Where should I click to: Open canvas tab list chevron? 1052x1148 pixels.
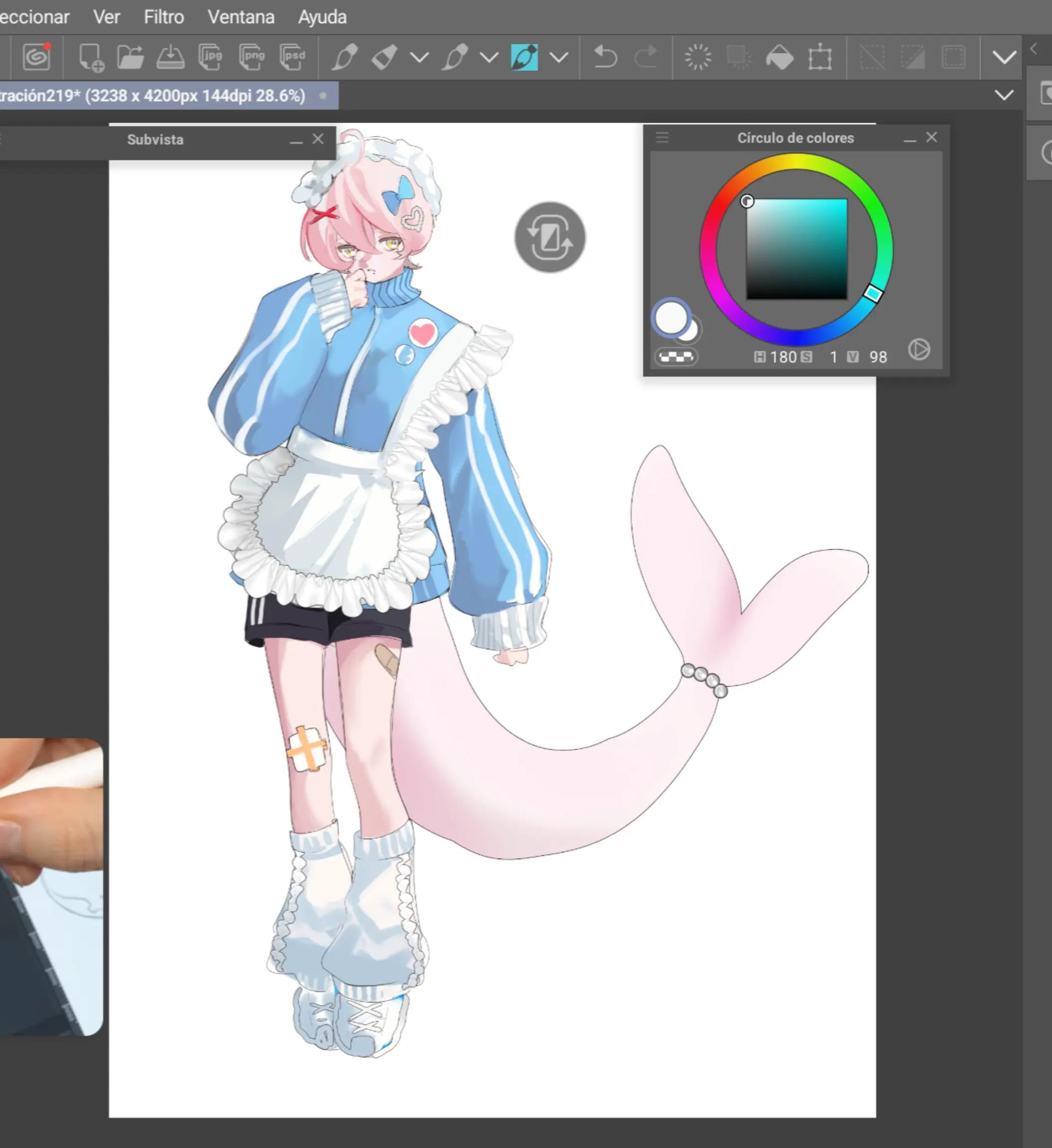coord(1004,95)
